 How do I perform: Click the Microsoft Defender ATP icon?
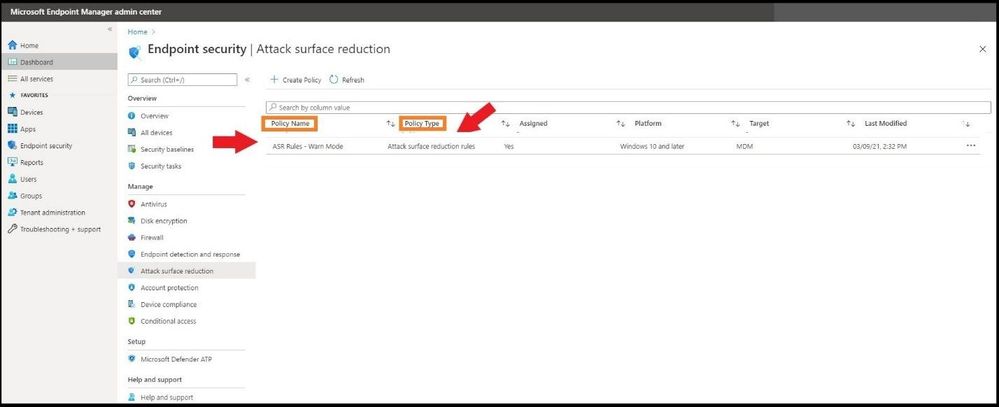coord(132,359)
